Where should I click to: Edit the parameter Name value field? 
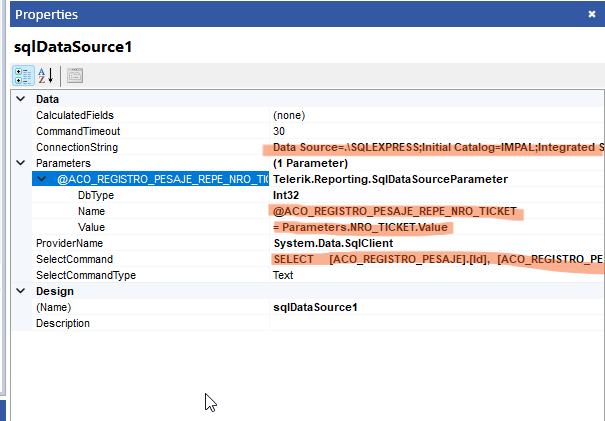click(395, 211)
